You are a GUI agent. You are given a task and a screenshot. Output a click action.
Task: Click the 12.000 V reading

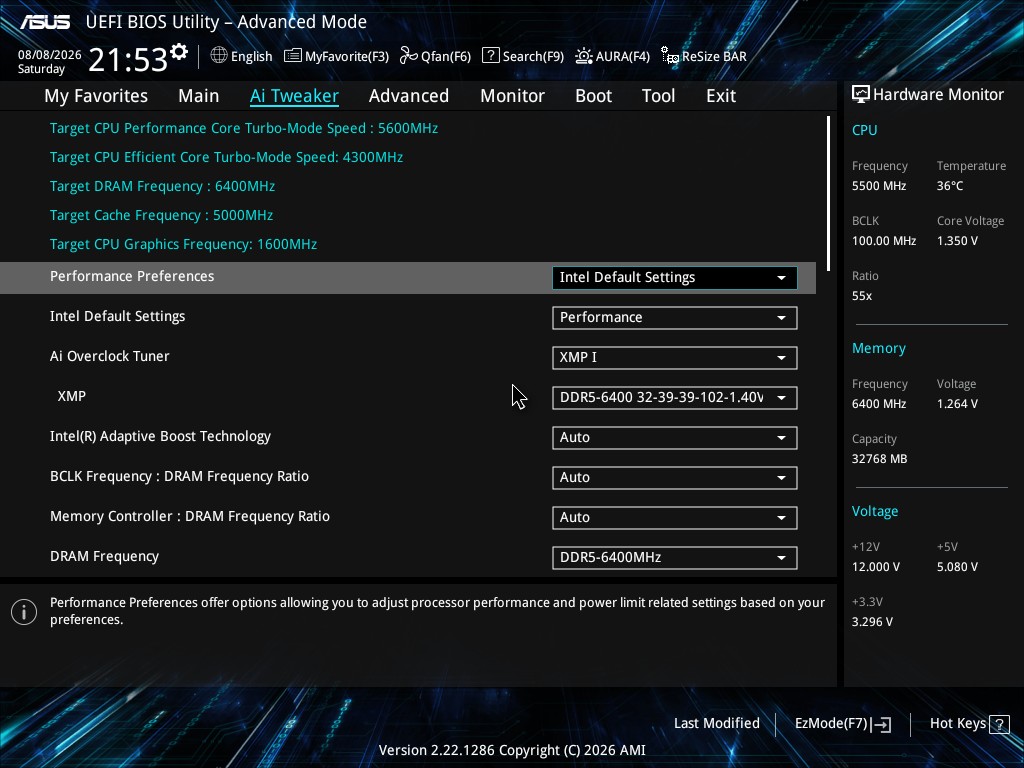pos(875,567)
